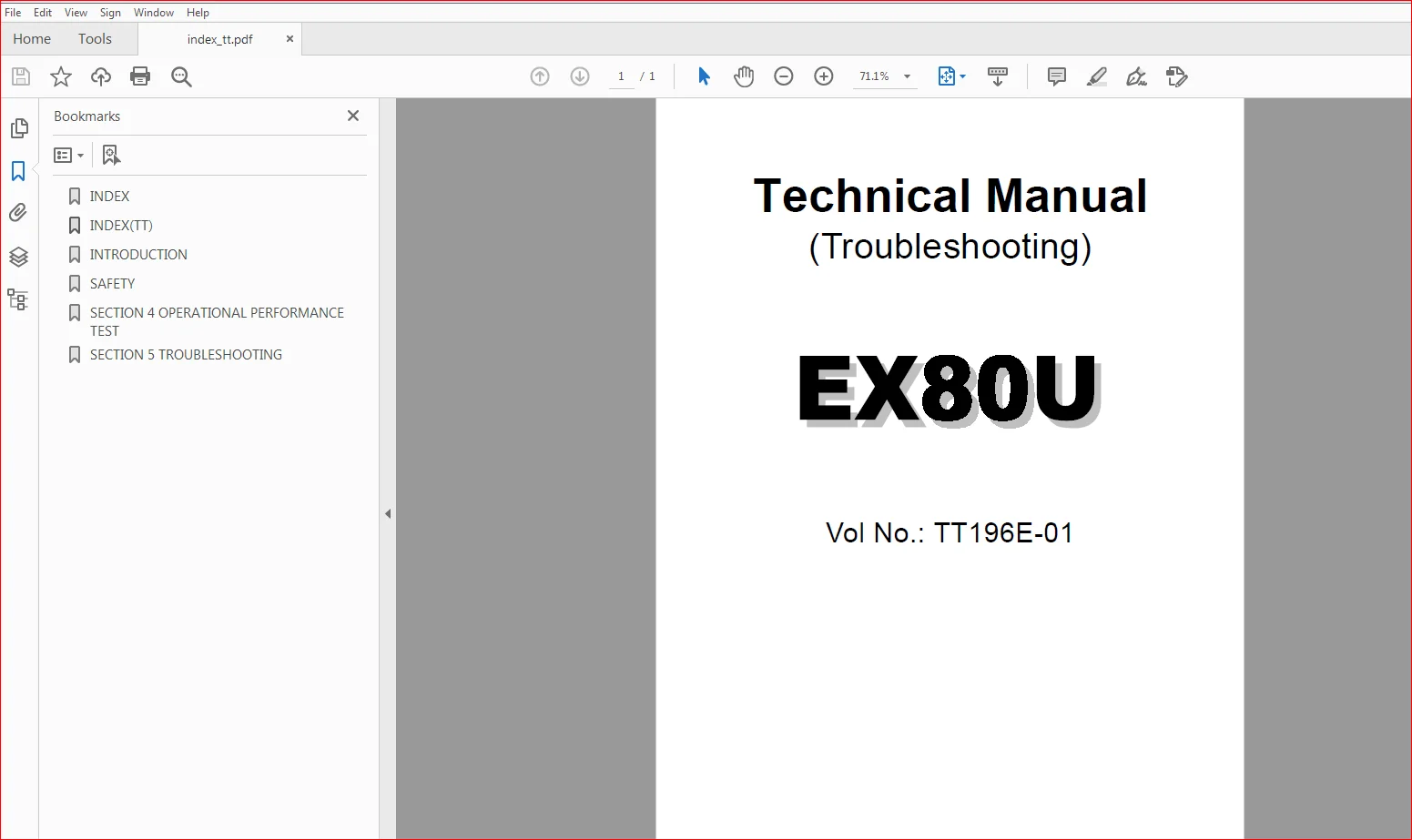Toggle the Bookmarks side panel icon

(x=18, y=171)
